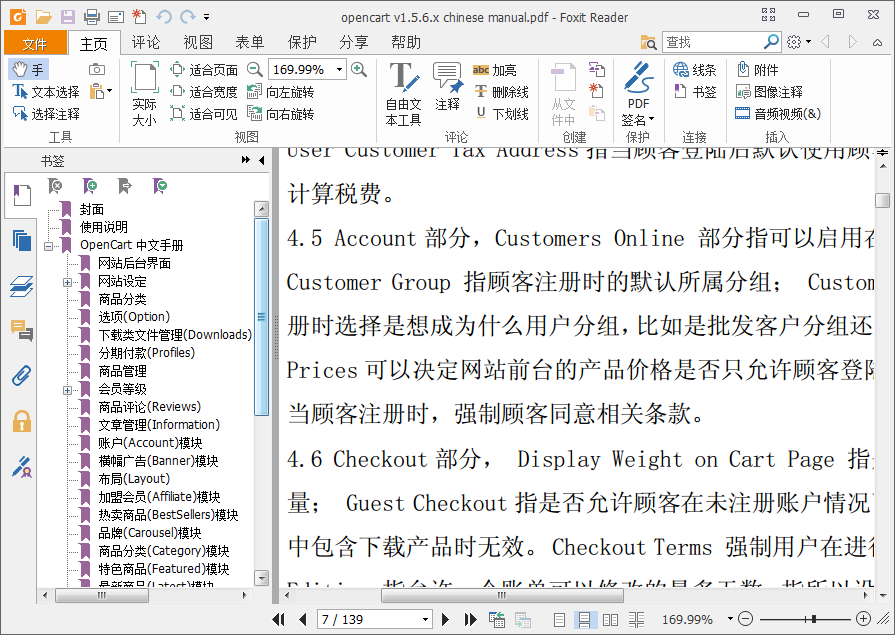895x635 pixels.
Task: Open the pages thumbnail panel in sidebar
Action: 22,240
